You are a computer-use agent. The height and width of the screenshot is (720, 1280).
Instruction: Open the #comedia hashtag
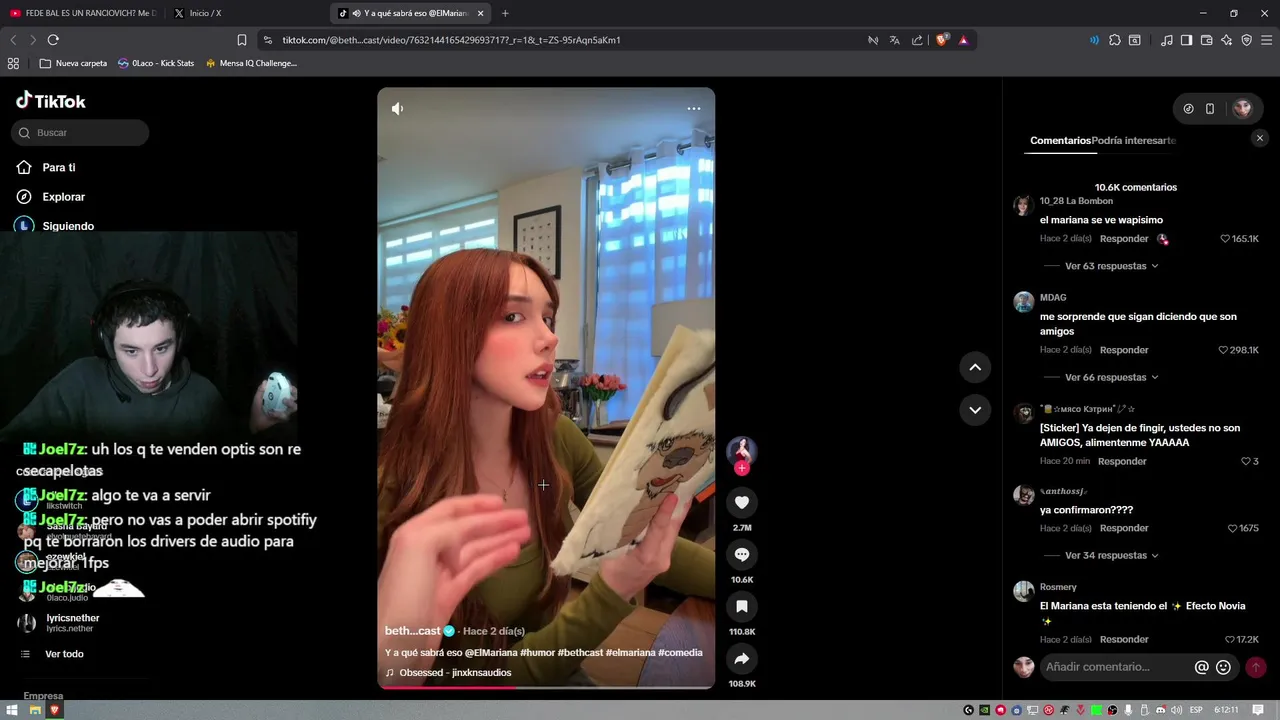pyautogui.click(x=680, y=653)
